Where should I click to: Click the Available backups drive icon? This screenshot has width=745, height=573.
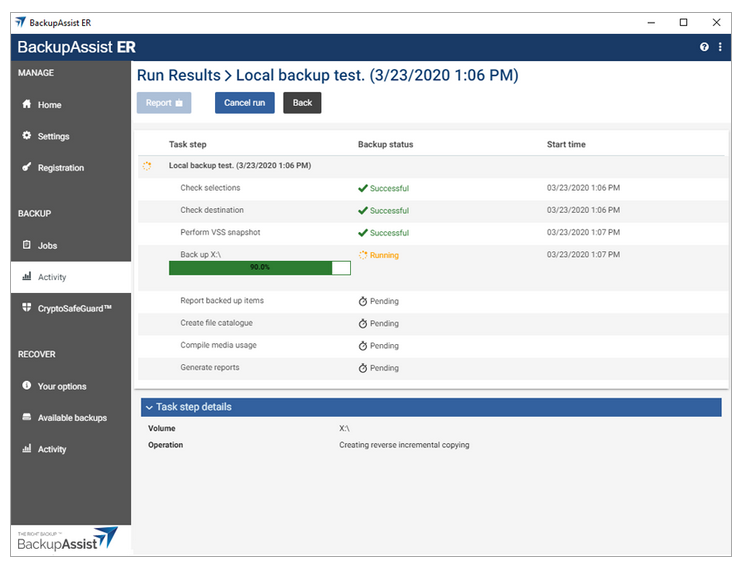[27, 417]
